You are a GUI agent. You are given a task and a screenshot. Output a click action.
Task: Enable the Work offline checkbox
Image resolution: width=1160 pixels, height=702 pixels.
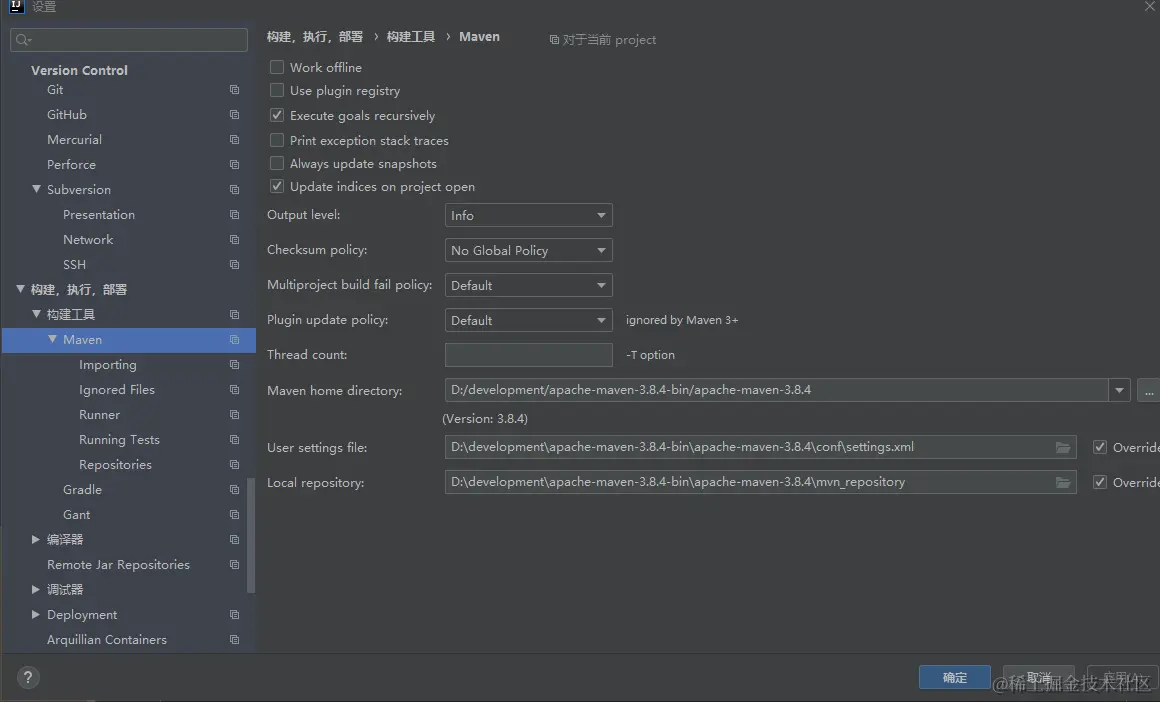click(x=277, y=67)
